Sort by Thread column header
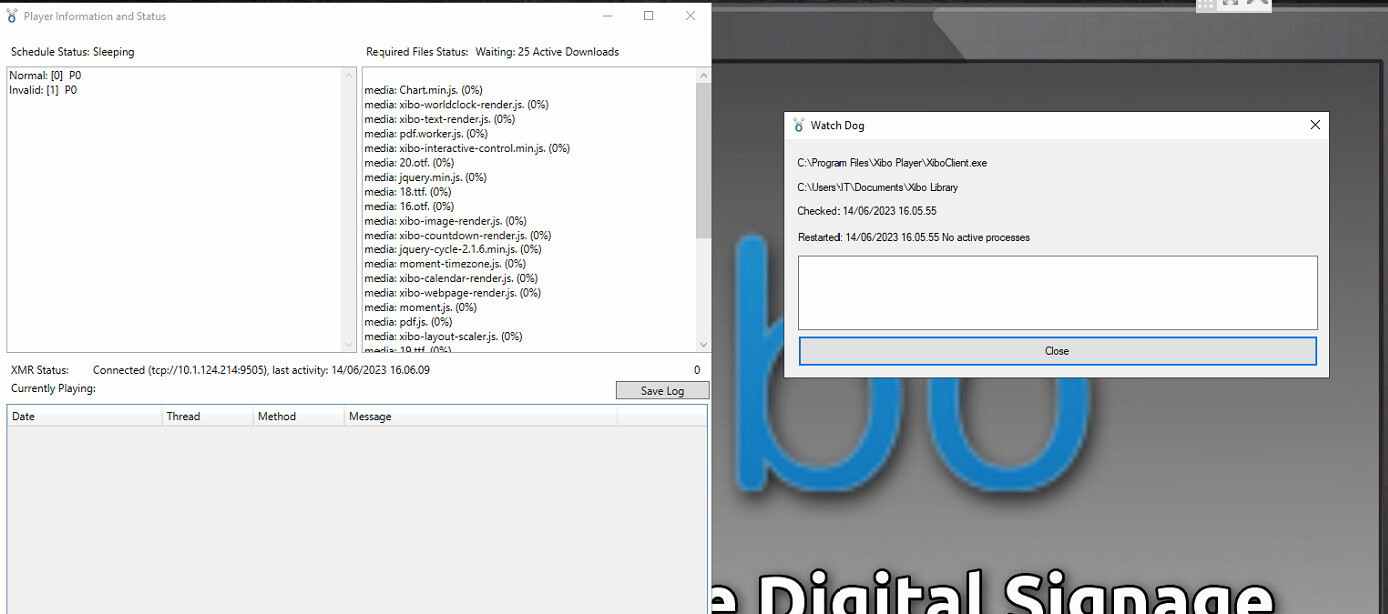 (208, 416)
